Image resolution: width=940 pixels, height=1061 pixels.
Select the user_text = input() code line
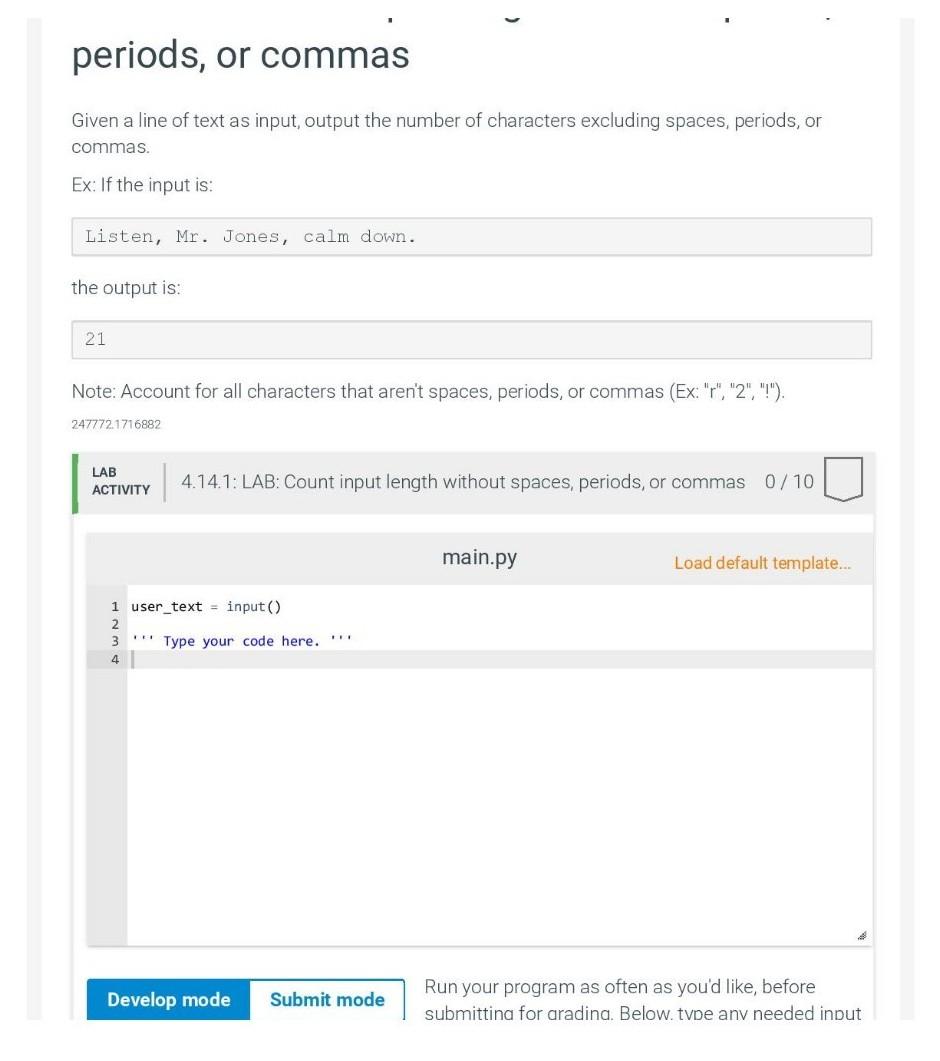(207, 606)
